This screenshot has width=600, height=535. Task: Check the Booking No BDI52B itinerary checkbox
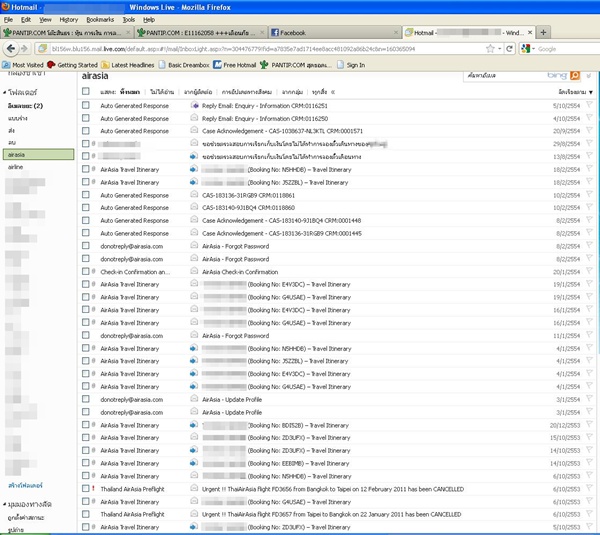[86, 425]
